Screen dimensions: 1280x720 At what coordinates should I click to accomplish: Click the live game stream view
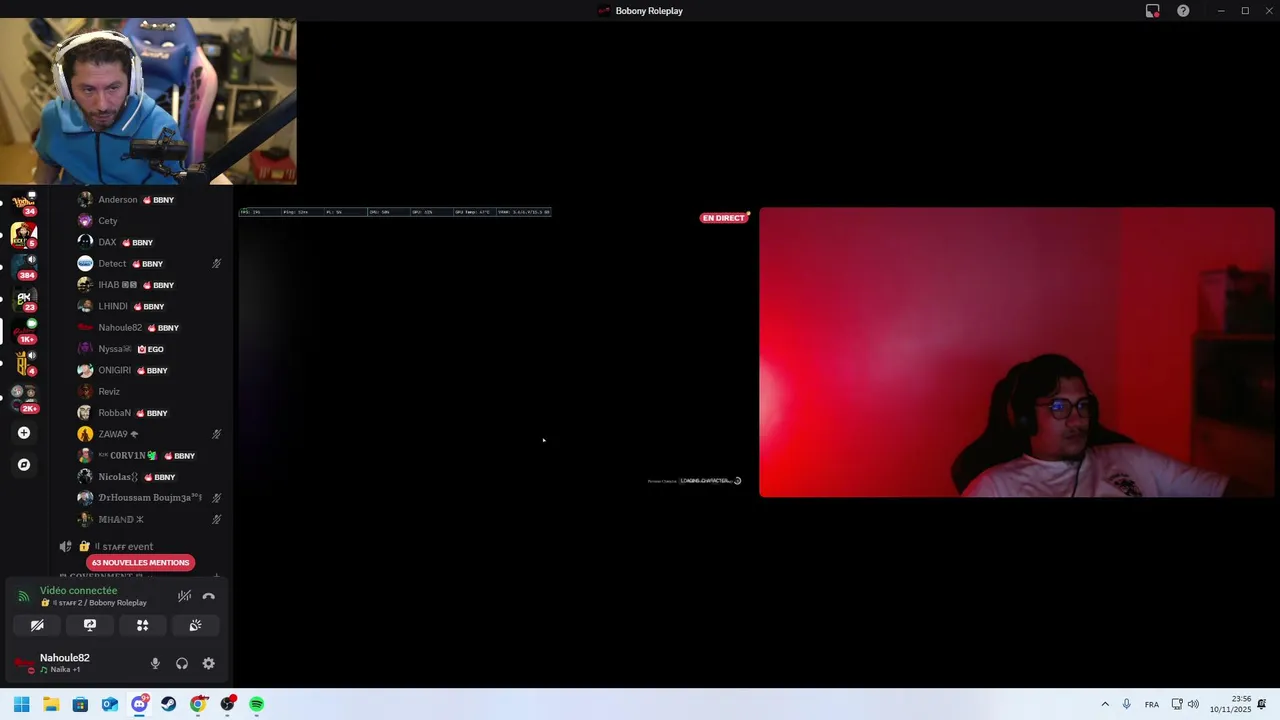[x=495, y=352]
